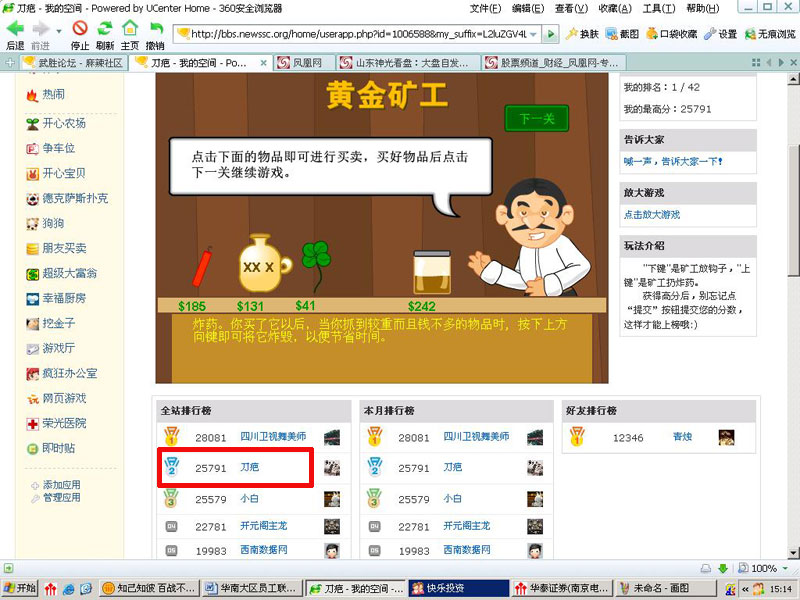
Task: Open 争车位 app in sidebar
Action: [51, 148]
